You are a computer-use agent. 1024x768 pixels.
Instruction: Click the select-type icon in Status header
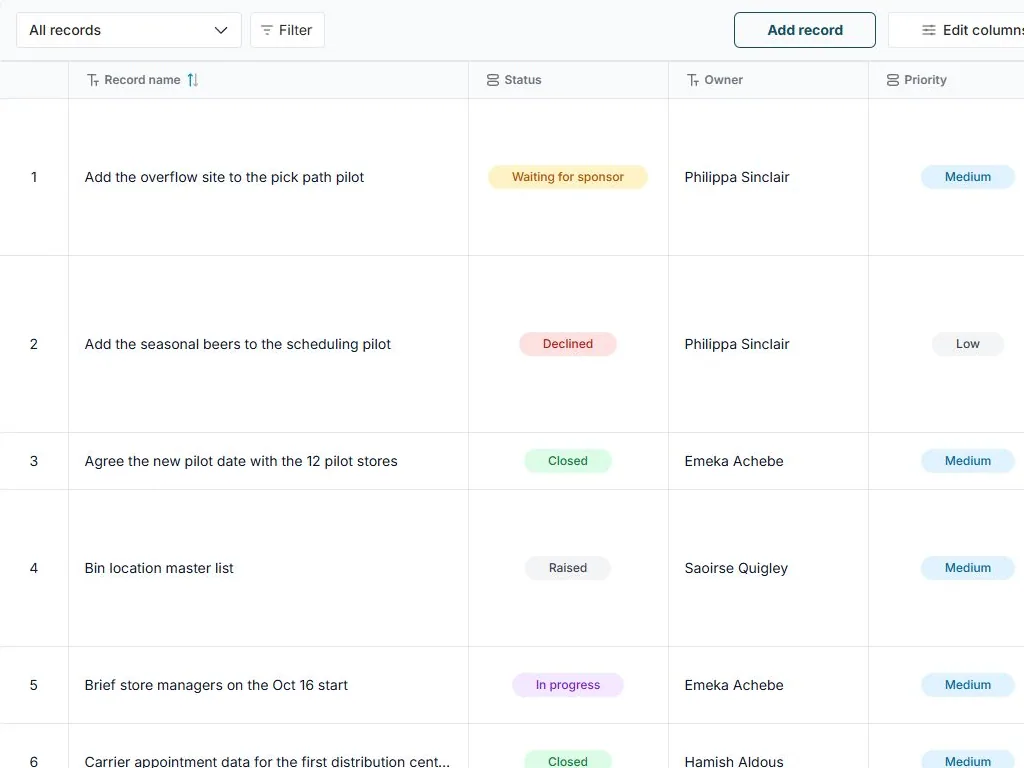pos(493,80)
